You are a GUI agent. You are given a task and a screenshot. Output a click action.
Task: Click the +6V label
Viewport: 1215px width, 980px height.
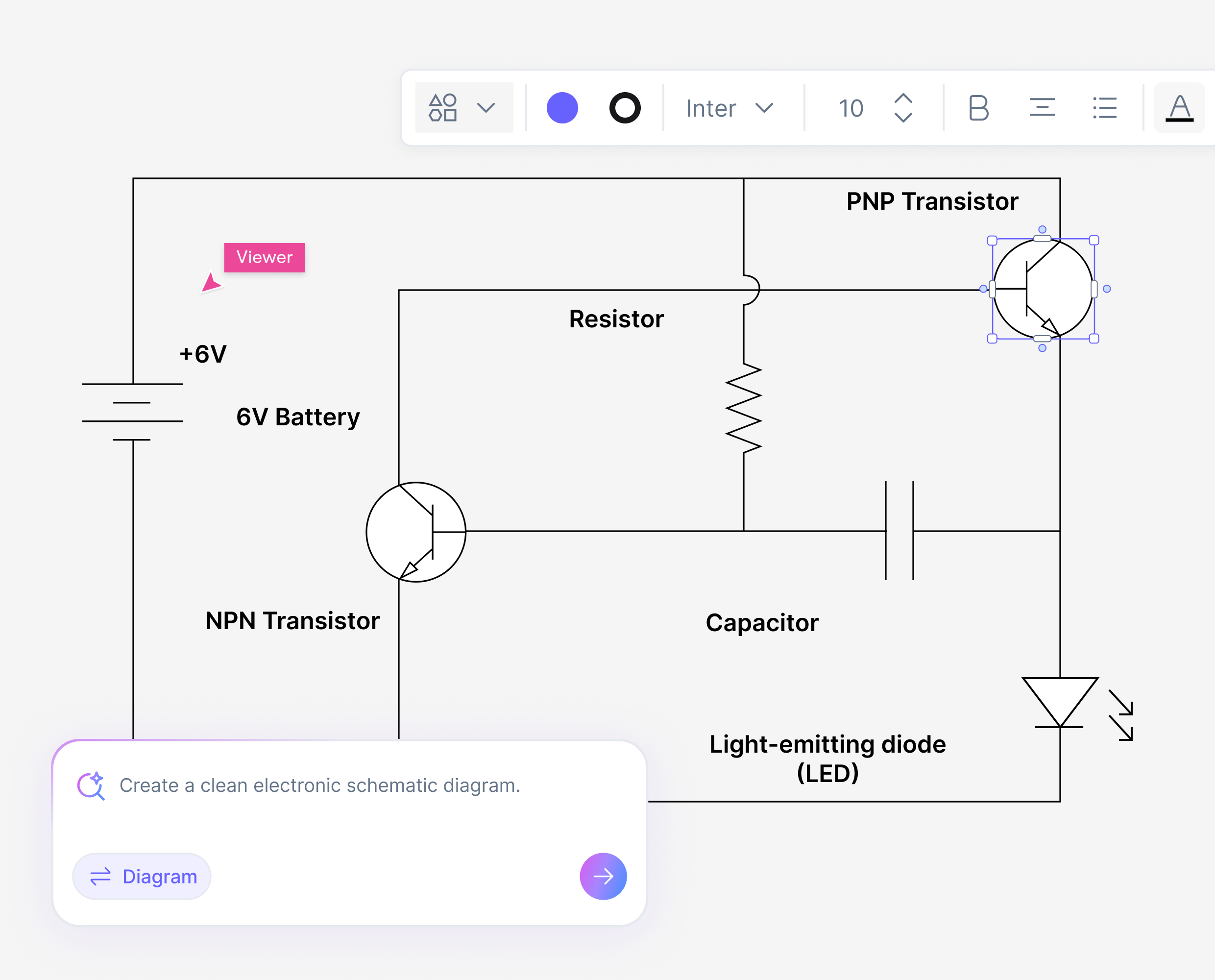tap(203, 354)
